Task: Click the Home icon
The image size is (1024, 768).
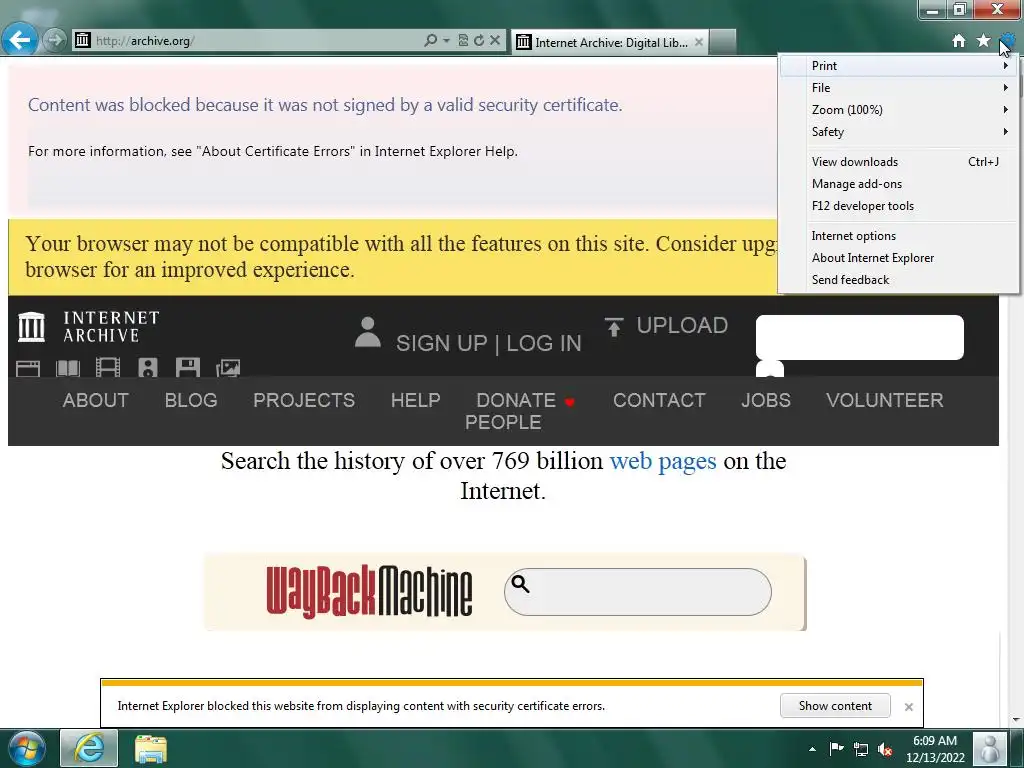Action: click(958, 41)
